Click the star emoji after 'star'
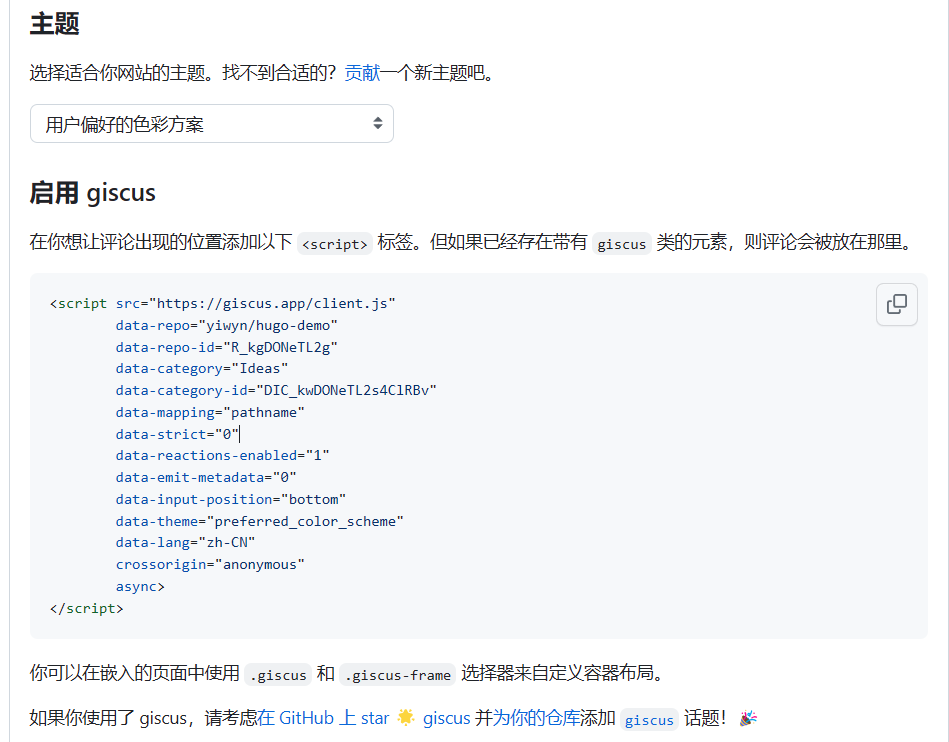 (406, 718)
